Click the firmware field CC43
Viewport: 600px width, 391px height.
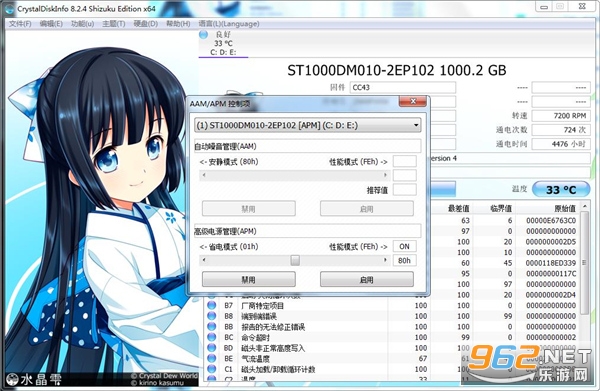click(403, 87)
